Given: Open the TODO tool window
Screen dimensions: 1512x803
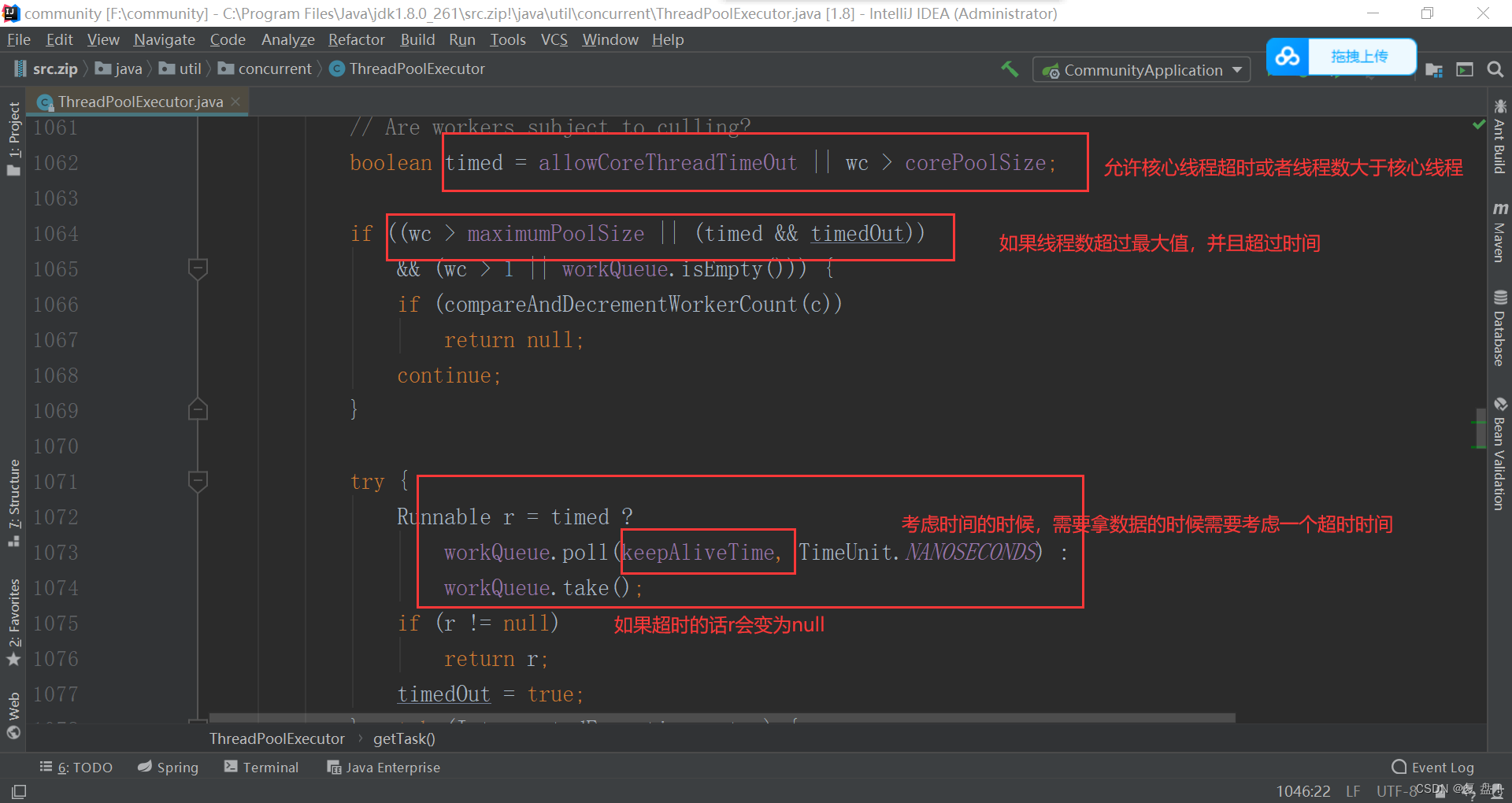Looking at the screenshot, I should pyautogui.click(x=76, y=768).
